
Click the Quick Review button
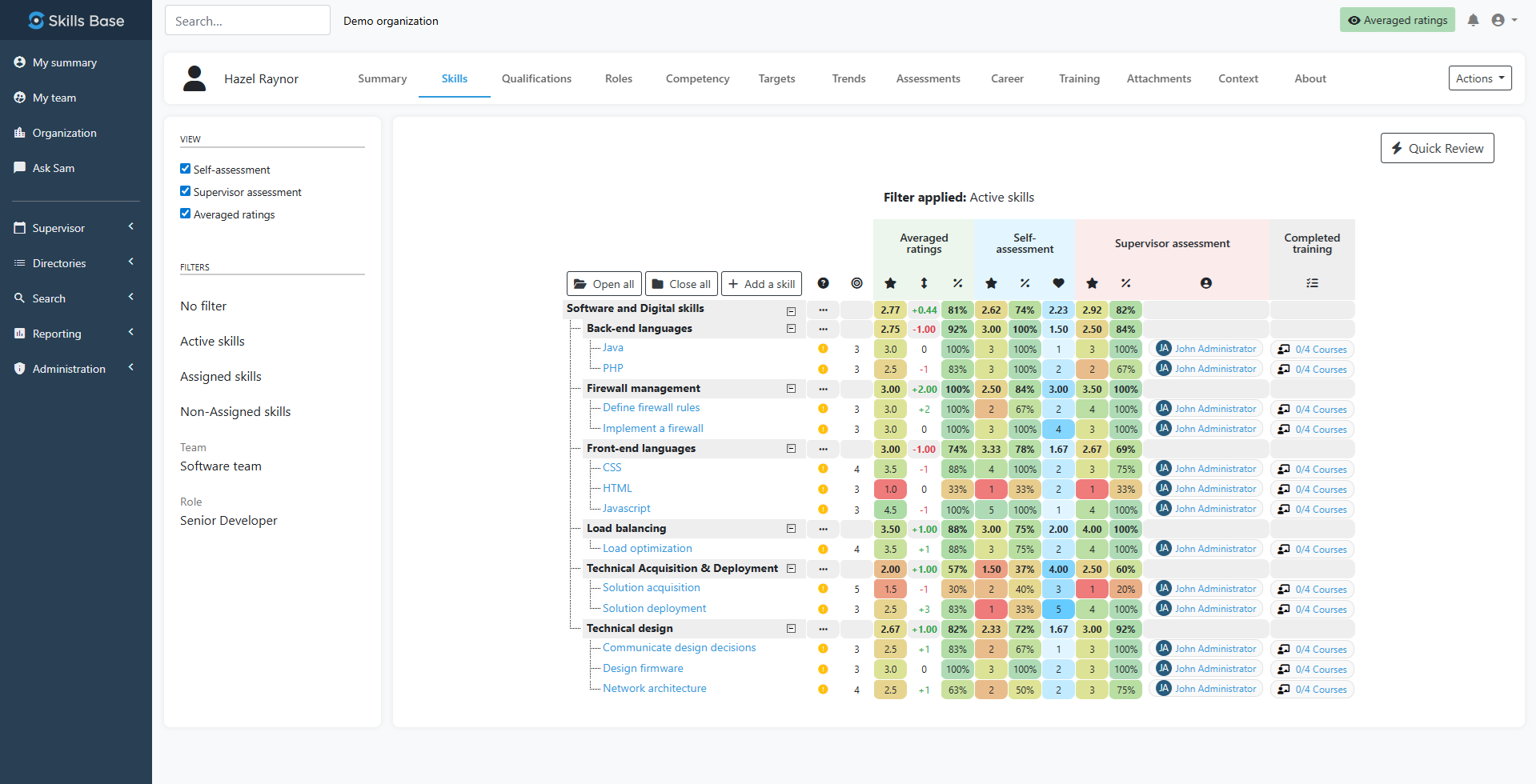(1437, 148)
